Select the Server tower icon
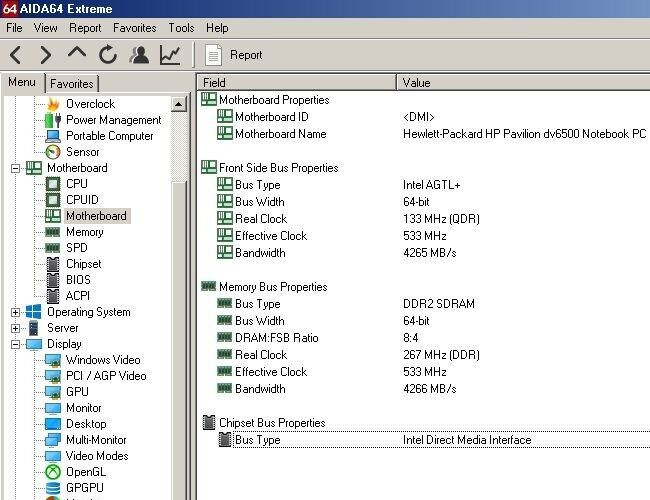This screenshot has width=650, height=500. [34, 328]
